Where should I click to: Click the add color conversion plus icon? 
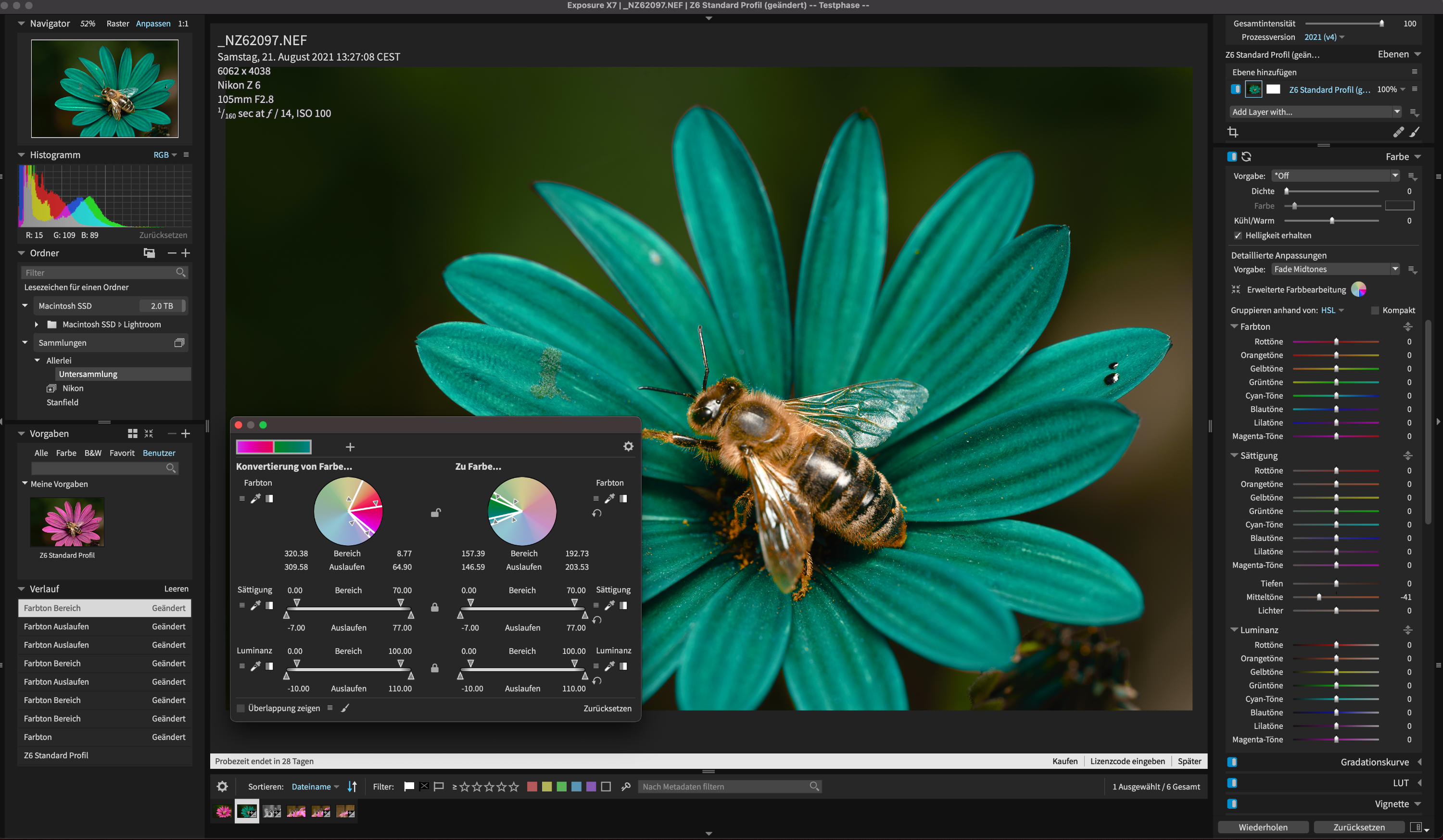tap(350, 447)
